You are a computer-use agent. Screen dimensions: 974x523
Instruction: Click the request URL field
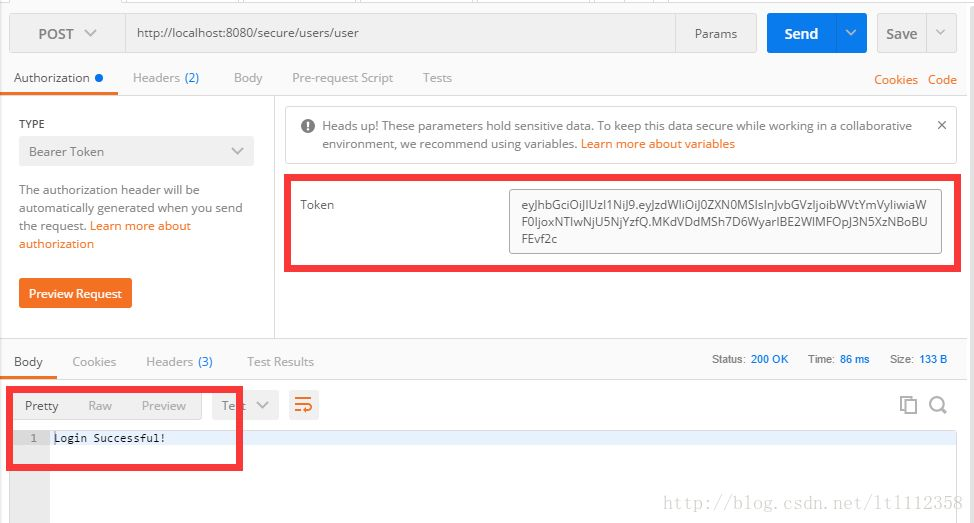pyautogui.click(x=400, y=34)
